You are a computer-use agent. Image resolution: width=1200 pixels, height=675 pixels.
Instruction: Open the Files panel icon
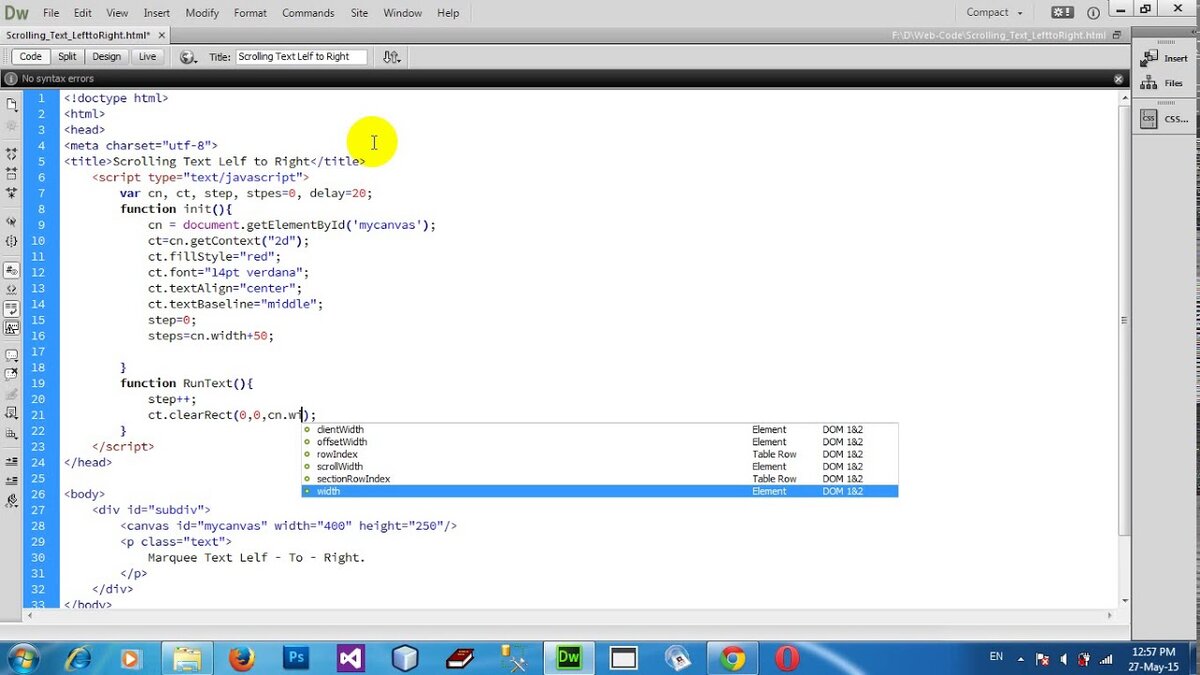point(1148,83)
